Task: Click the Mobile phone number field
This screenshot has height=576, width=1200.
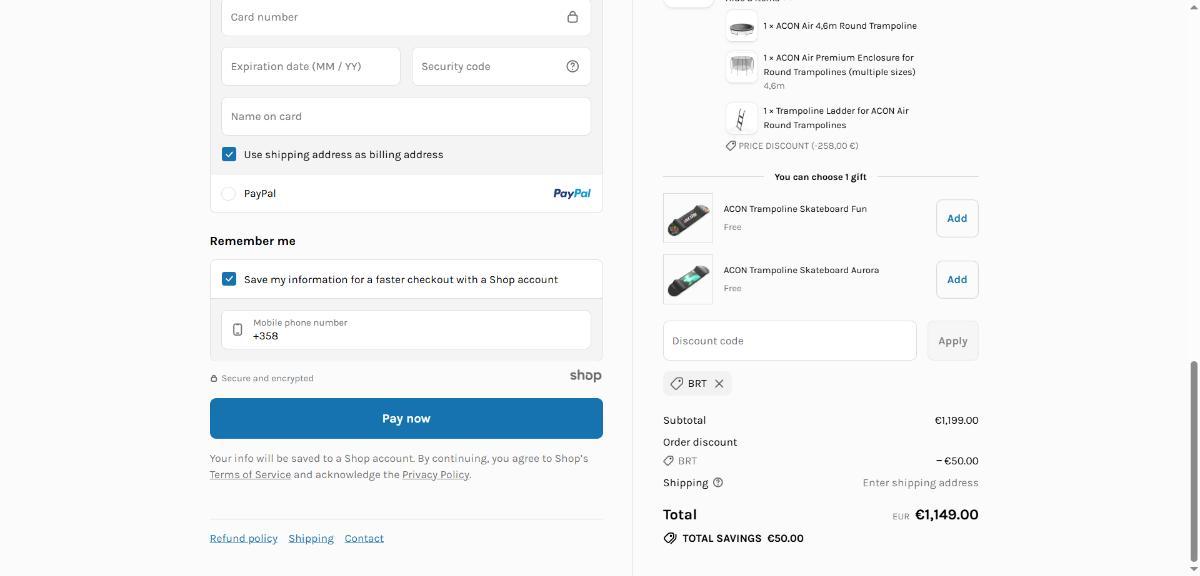Action: 415,330
